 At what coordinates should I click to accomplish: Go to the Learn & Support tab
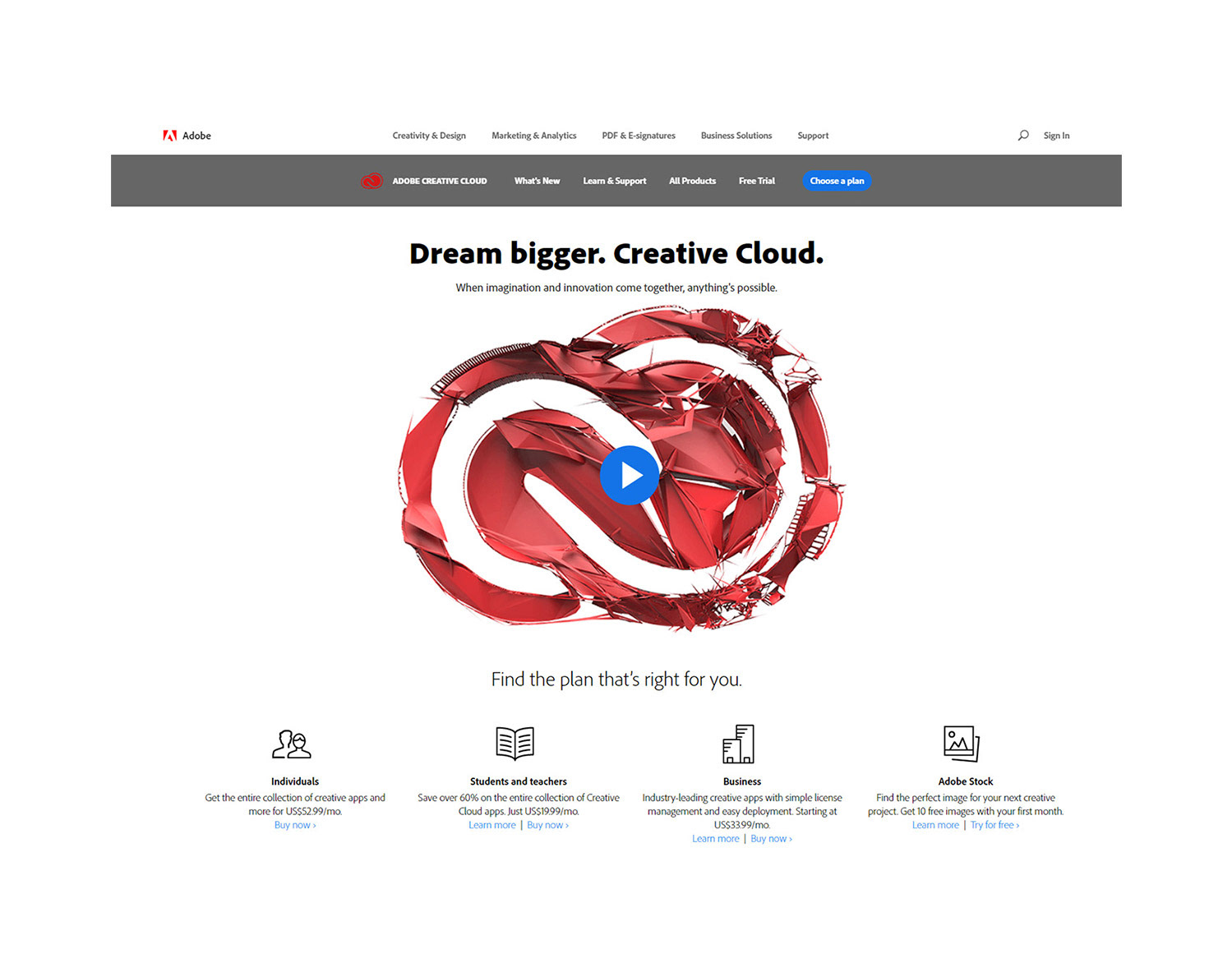tap(615, 181)
